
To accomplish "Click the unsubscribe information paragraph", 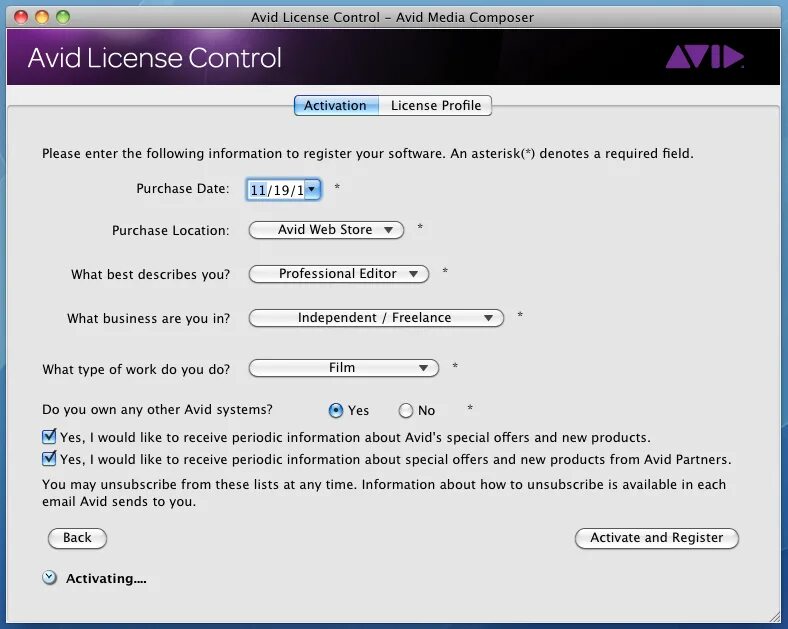I will 384,493.
